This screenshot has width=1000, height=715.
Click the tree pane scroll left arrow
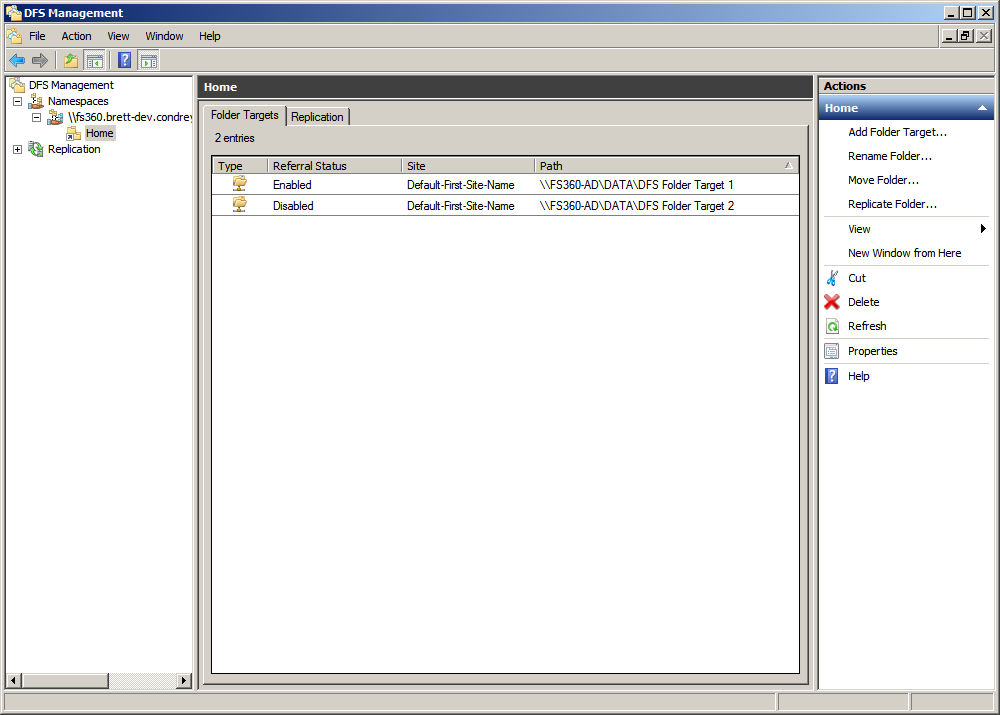(x=13, y=681)
